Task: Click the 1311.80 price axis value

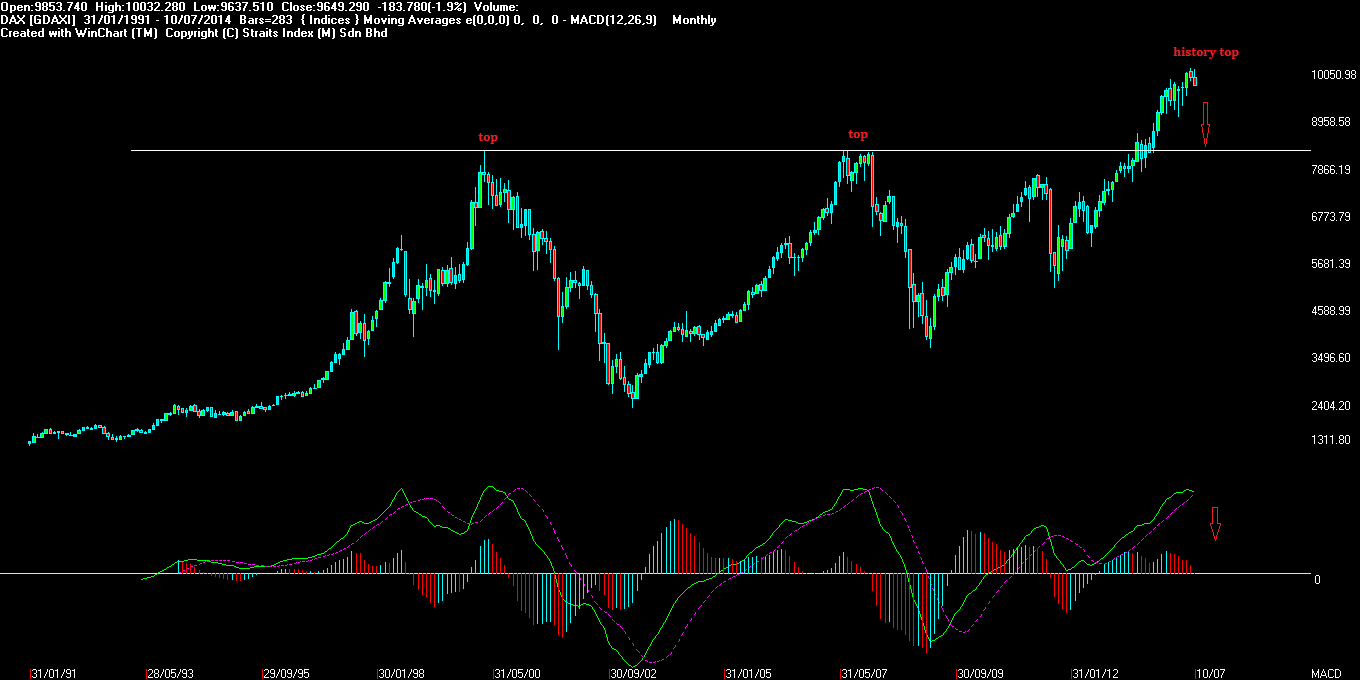Action: point(1333,440)
